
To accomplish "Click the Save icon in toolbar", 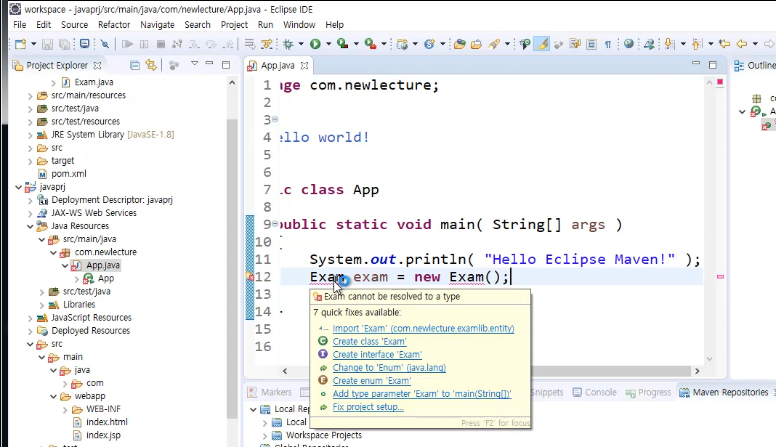I will click(x=47, y=44).
